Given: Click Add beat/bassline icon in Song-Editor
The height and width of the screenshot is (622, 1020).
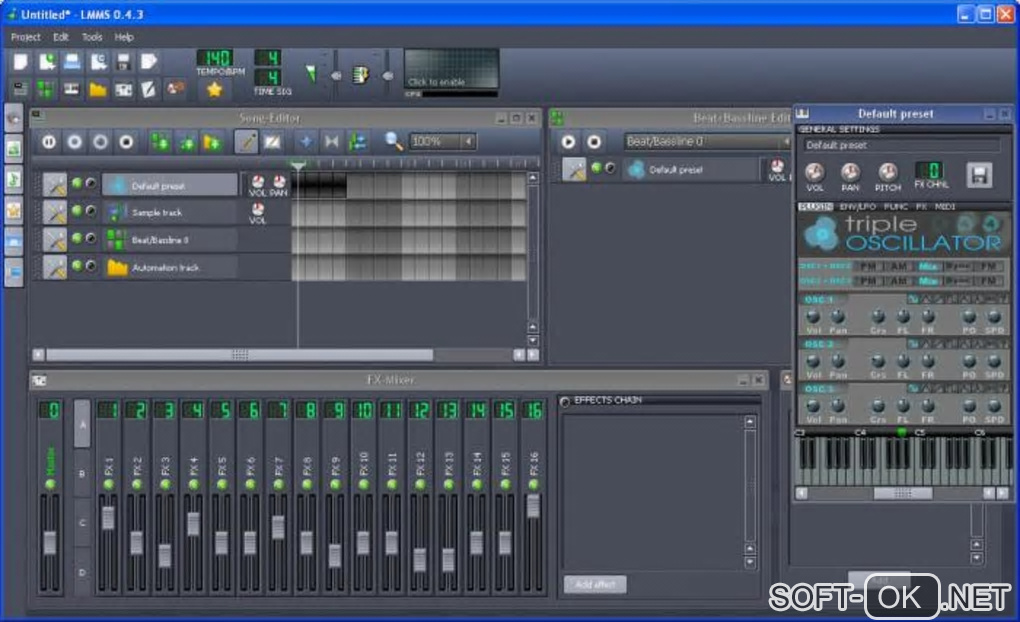Looking at the screenshot, I should (158, 142).
